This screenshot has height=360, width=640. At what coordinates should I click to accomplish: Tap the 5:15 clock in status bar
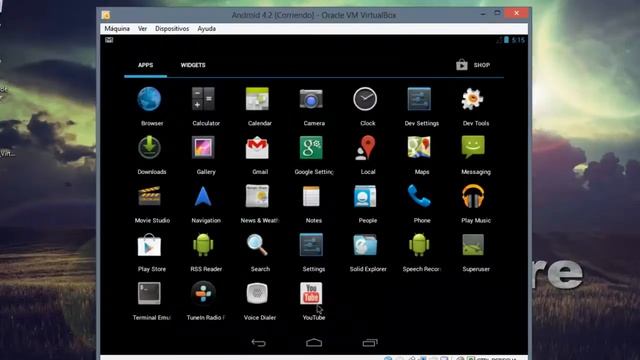pyautogui.click(x=518, y=40)
